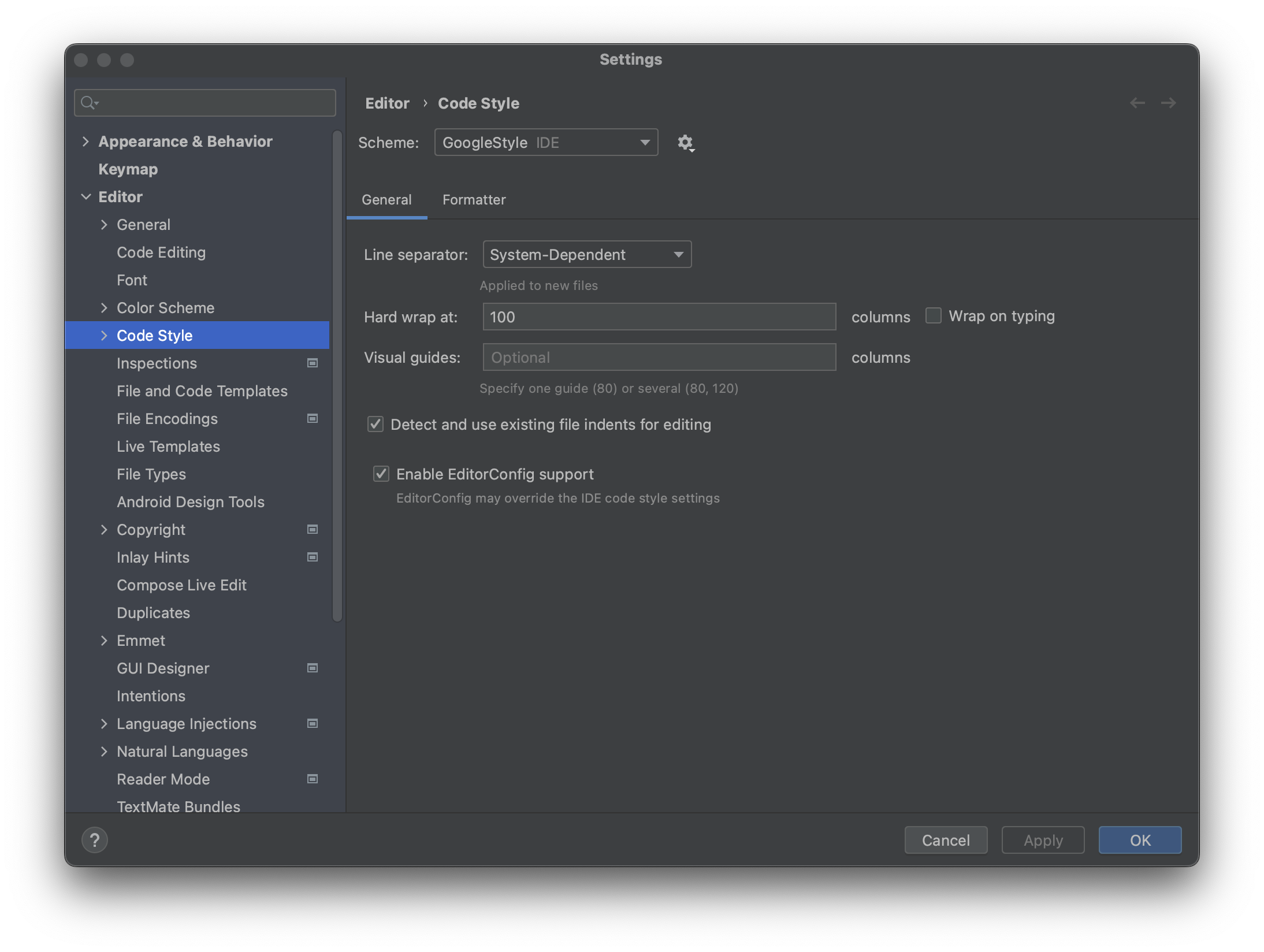1264x952 pixels.
Task: Open Font settings
Action: tap(132, 280)
